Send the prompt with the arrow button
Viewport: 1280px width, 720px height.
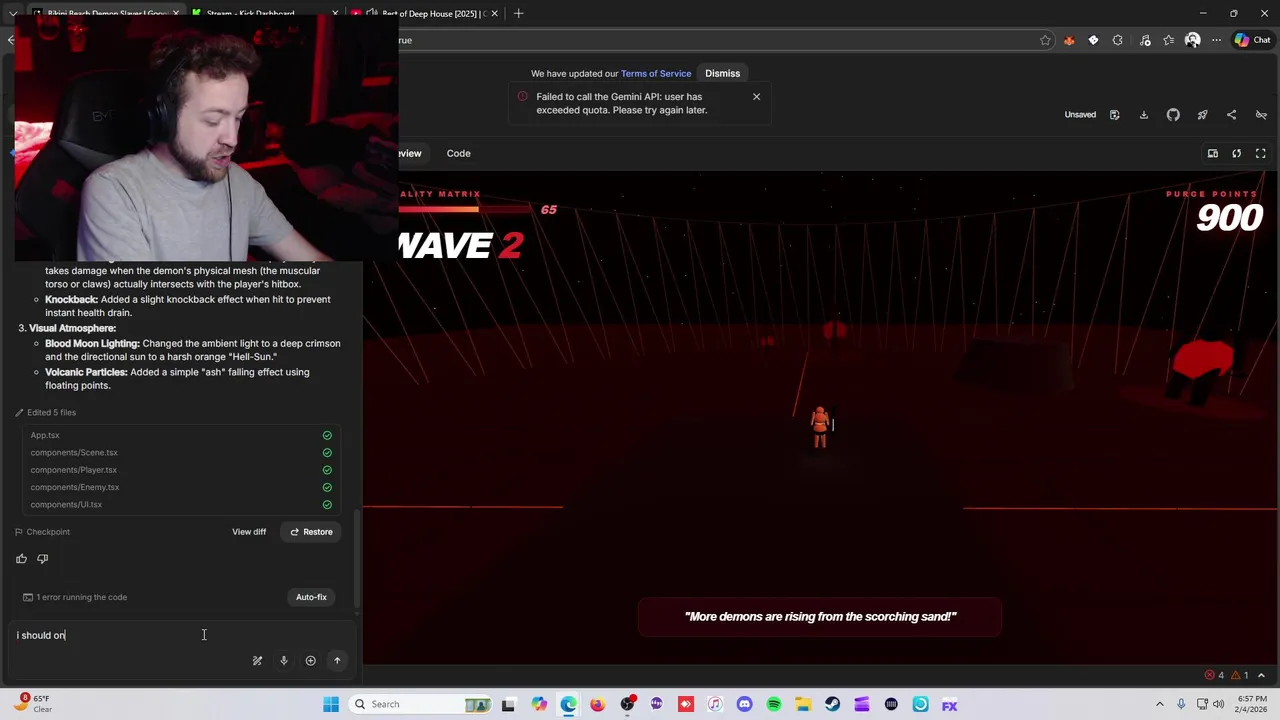[x=337, y=661]
